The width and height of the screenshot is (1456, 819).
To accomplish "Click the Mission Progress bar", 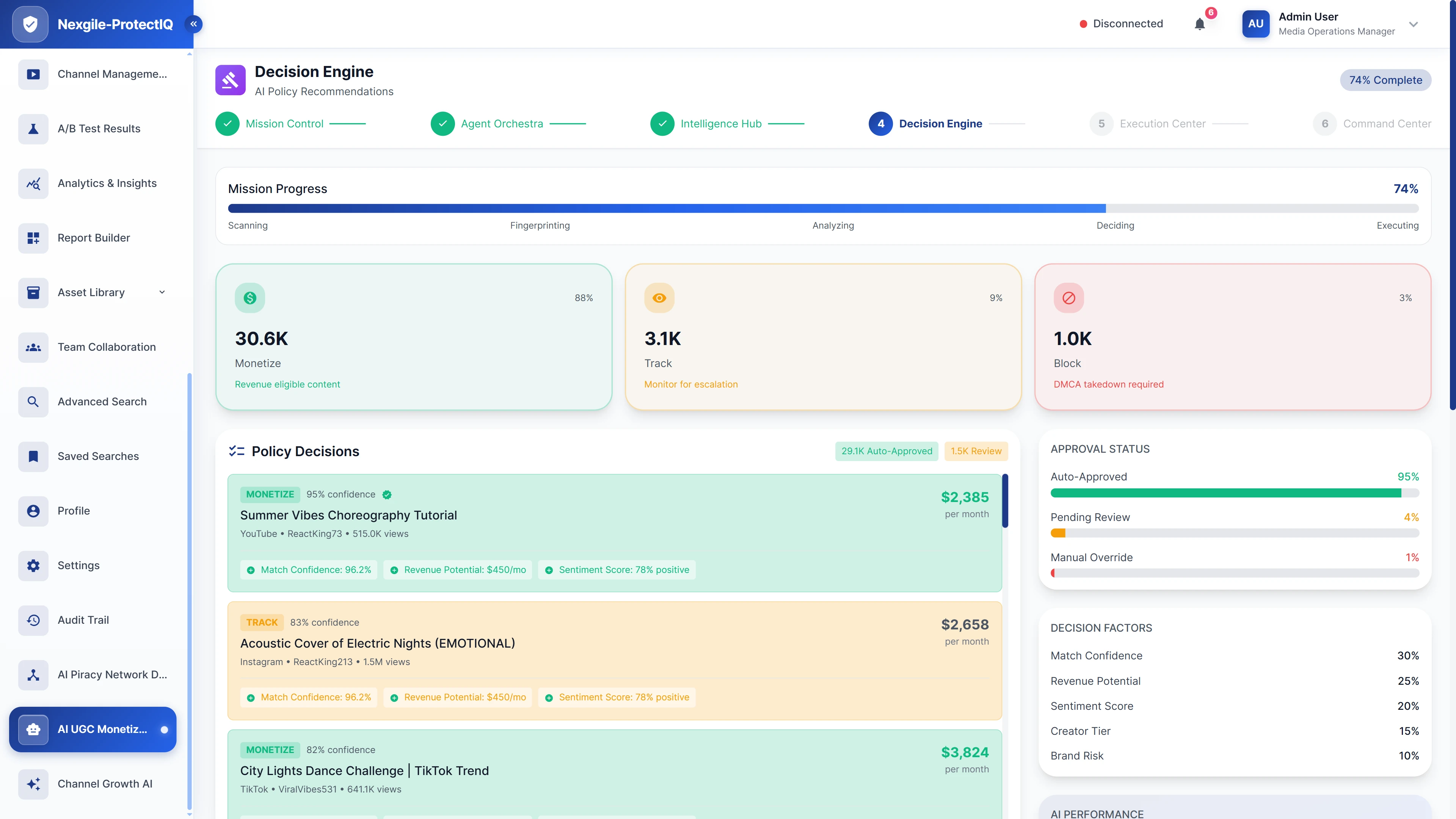I will point(823,207).
